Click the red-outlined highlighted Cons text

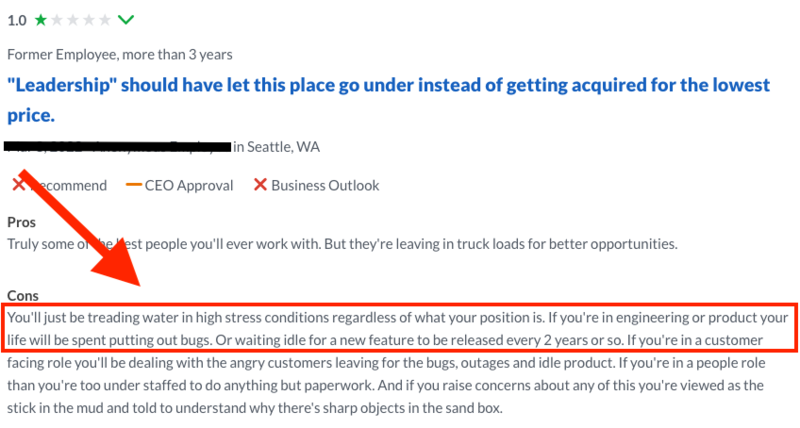click(400, 326)
